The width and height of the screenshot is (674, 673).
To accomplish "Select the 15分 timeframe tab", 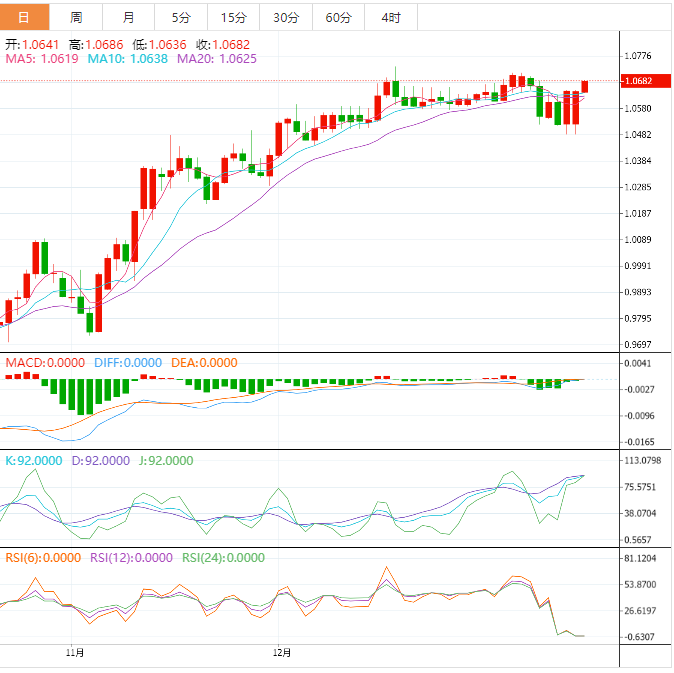I will [x=233, y=17].
